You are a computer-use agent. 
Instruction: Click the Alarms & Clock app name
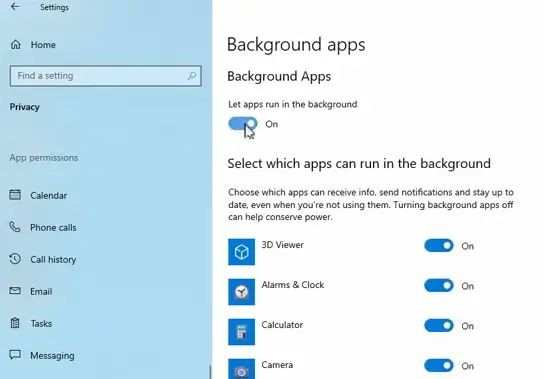tap(293, 285)
